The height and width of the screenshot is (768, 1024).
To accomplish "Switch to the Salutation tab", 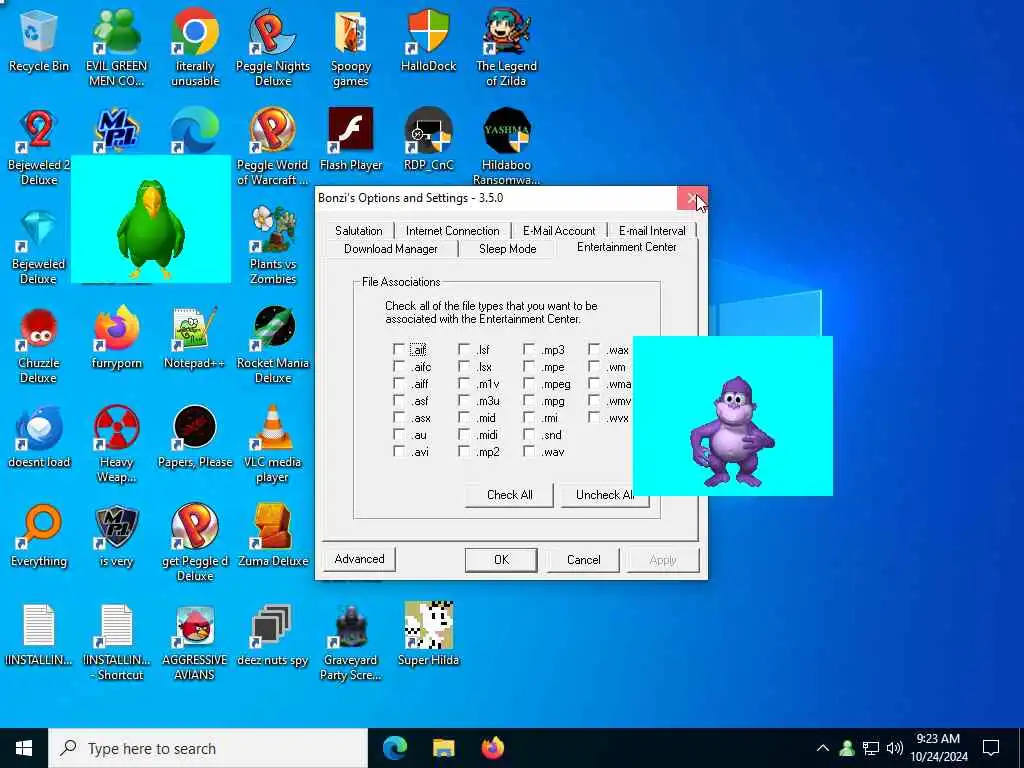I will coord(359,231).
